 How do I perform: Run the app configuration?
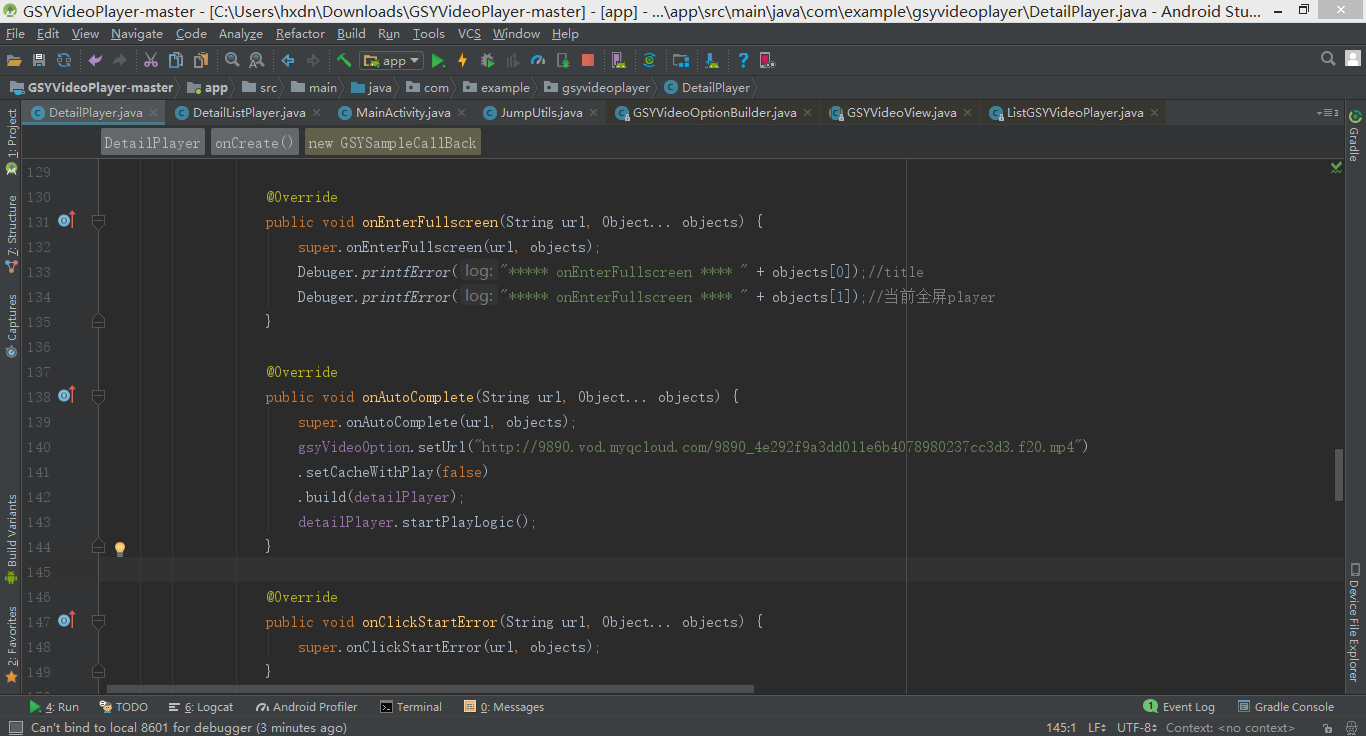438,60
